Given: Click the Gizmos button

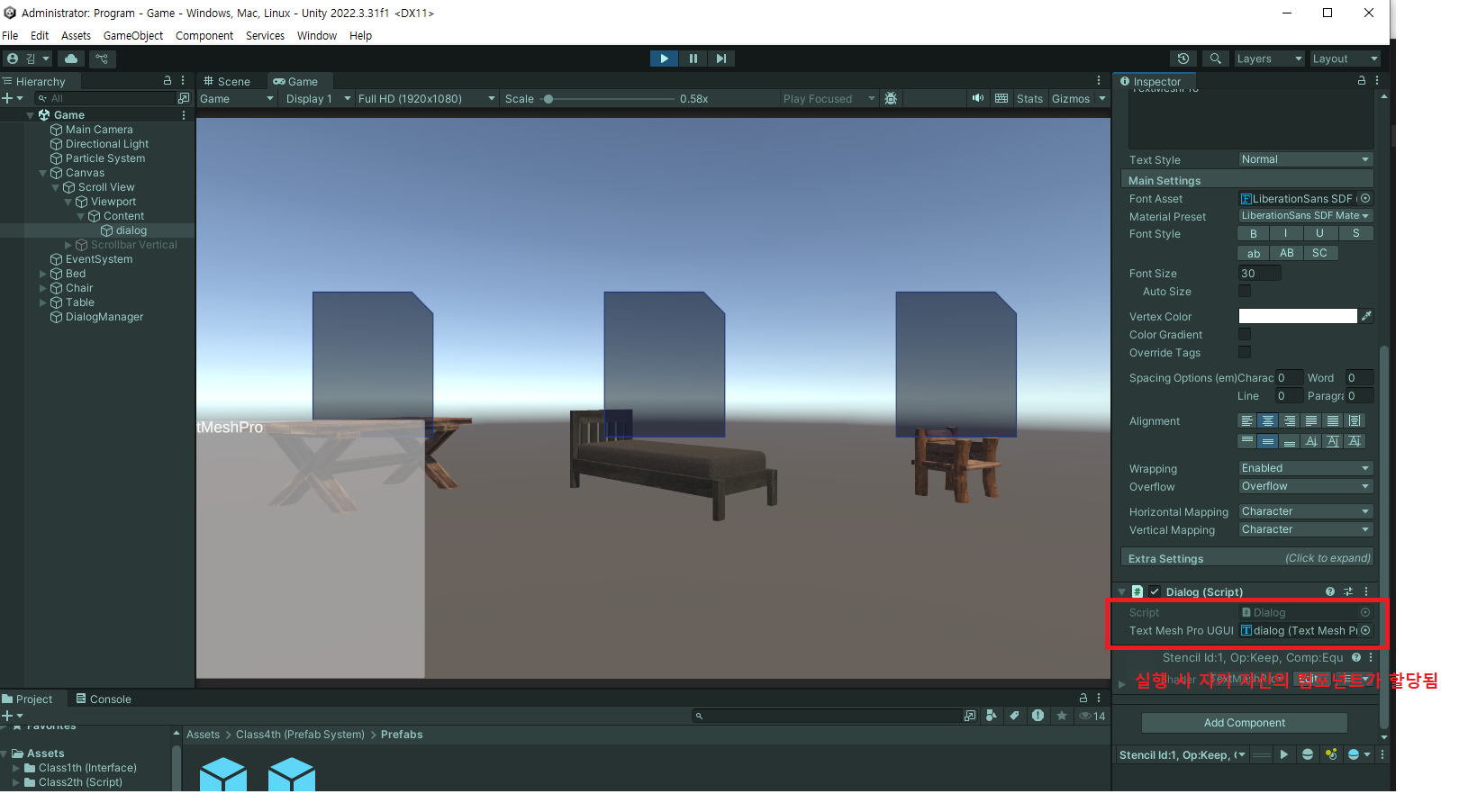Looking at the screenshot, I should pyautogui.click(x=1071, y=98).
